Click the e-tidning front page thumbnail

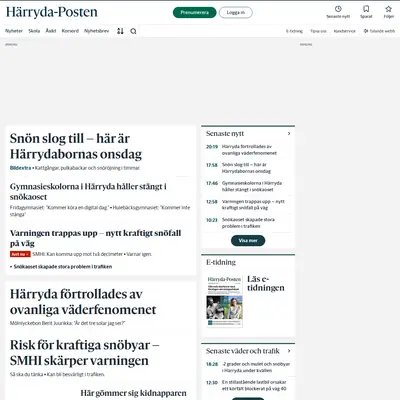225,301
